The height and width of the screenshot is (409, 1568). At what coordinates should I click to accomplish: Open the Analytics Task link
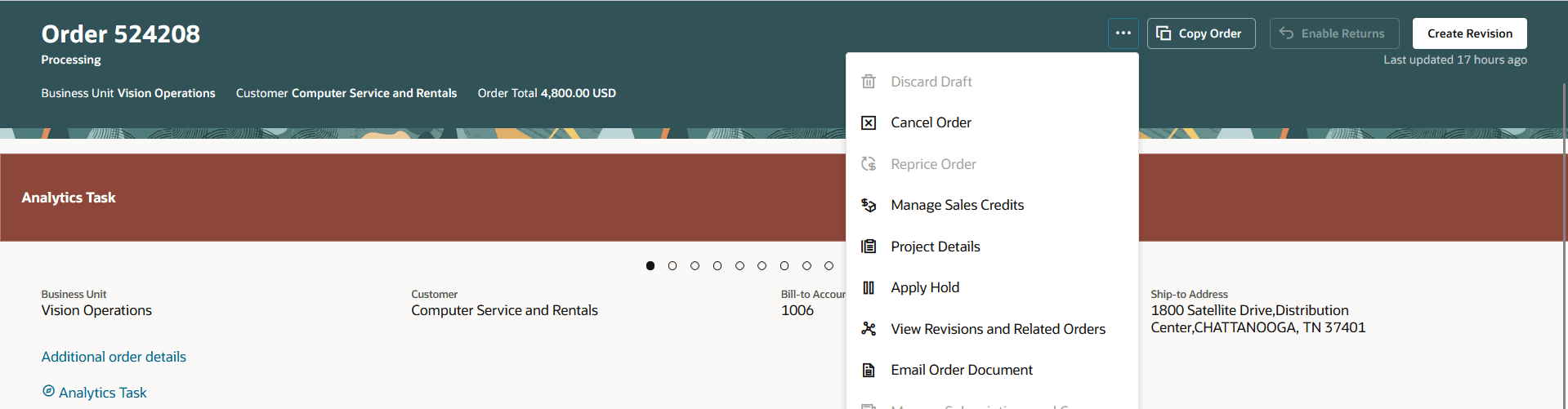[103, 393]
